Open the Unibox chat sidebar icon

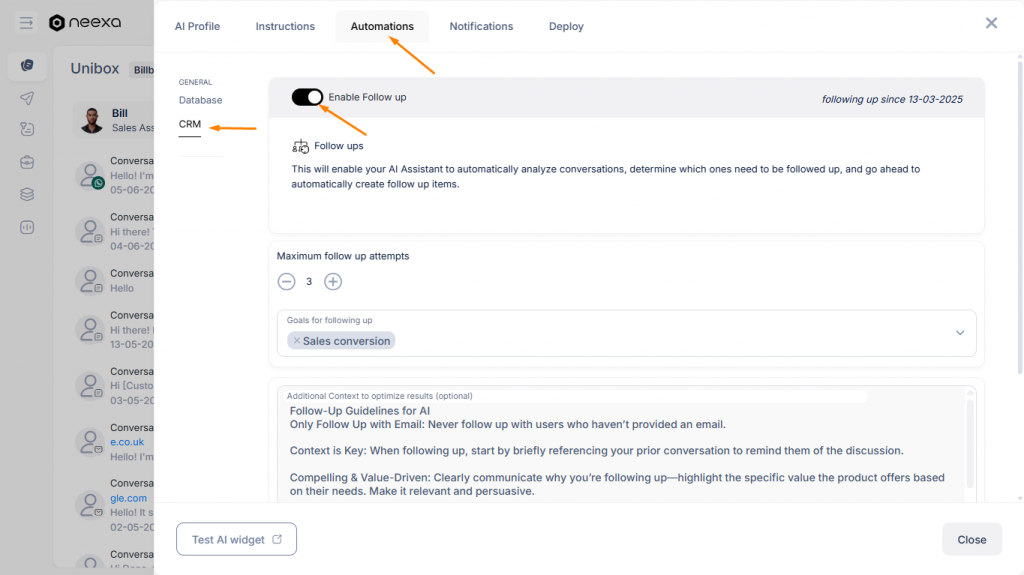(x=27, y=65)
